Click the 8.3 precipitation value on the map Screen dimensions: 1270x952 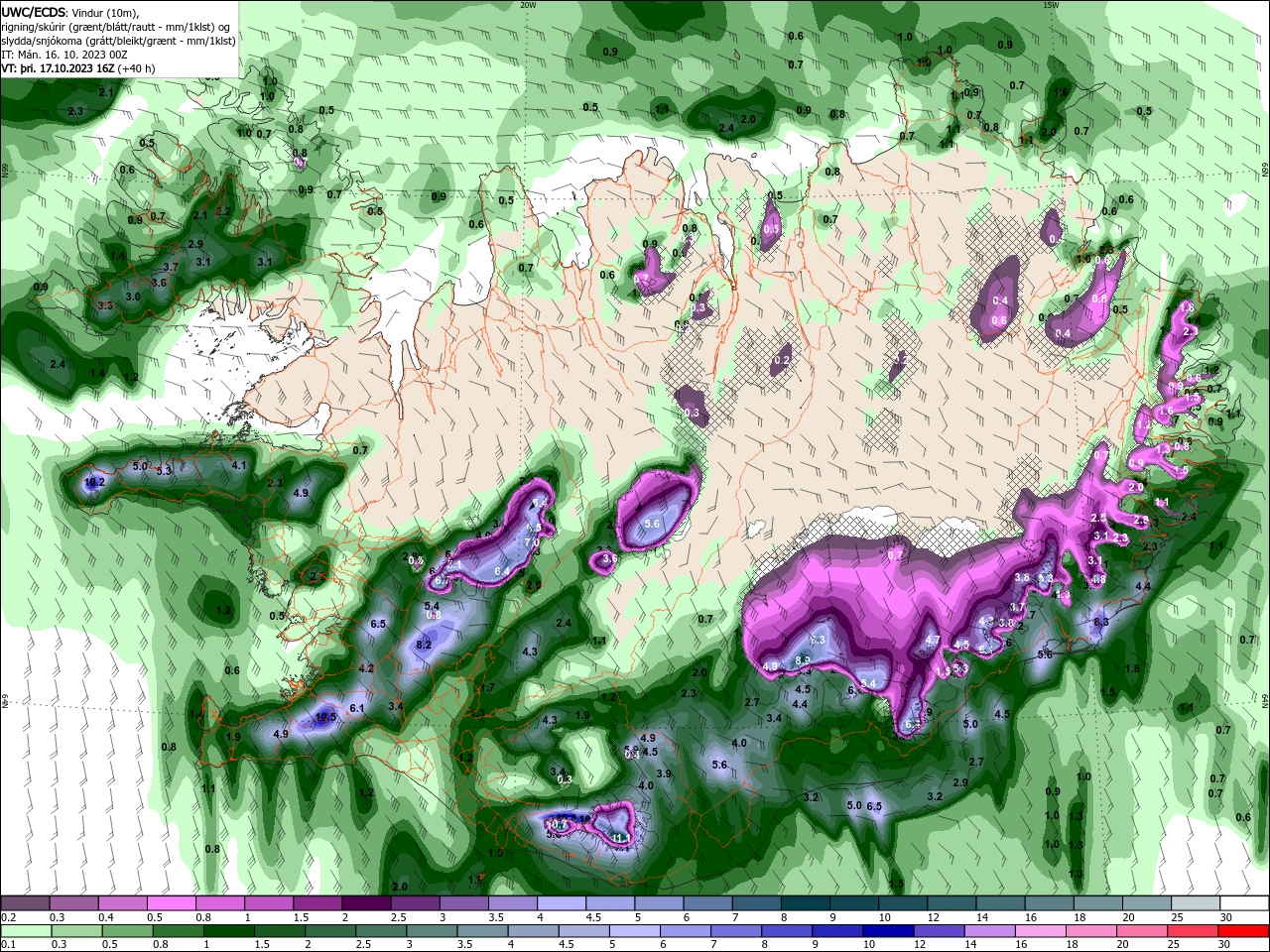[1100, 622]
